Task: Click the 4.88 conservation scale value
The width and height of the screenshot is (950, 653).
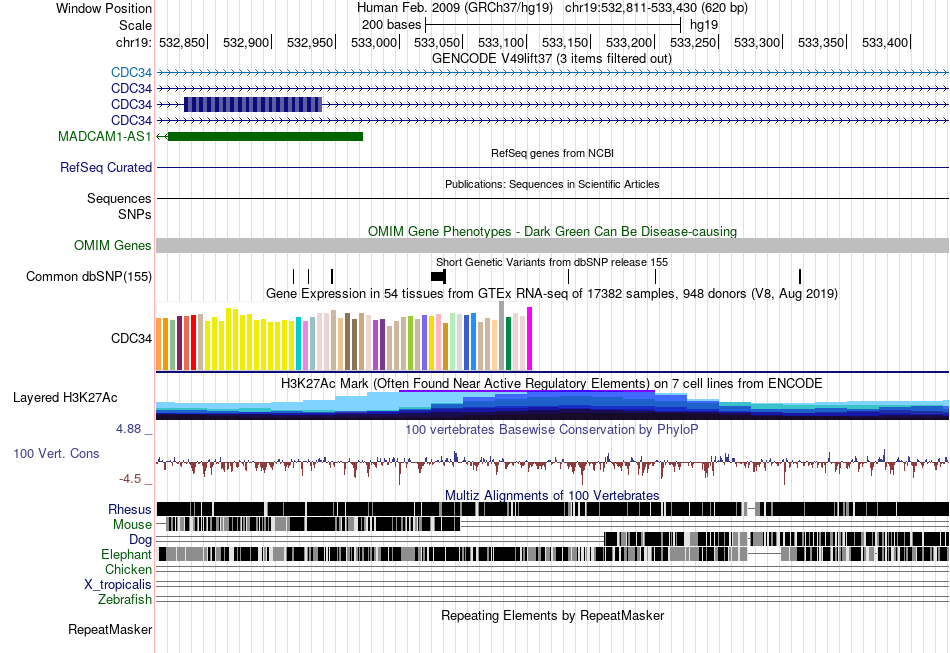Action: pyautogui.click(x=128, y=429)
